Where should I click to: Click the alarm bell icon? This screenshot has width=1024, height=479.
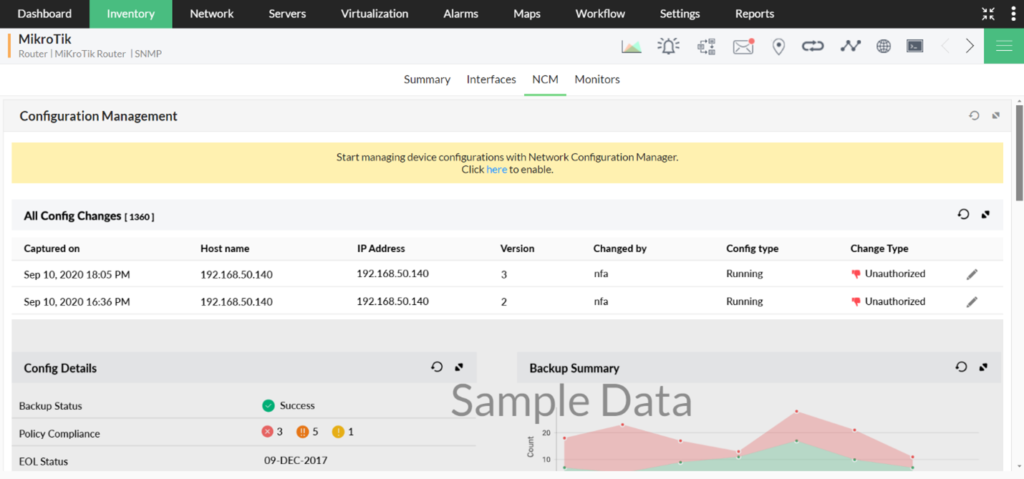(x=667, y=46)
